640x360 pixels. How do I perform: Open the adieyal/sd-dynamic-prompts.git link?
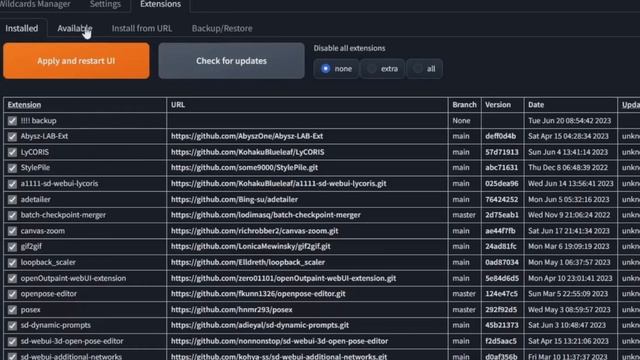[x=260, y=325]
